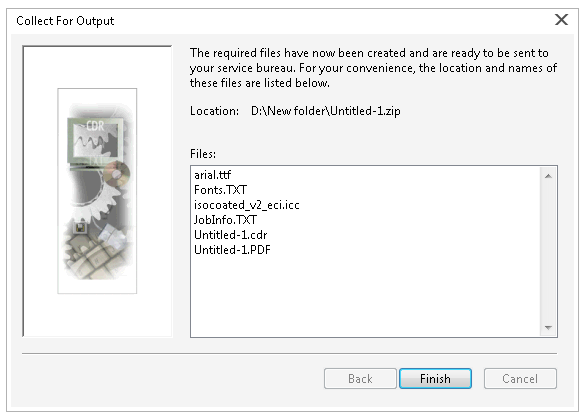Select arial.ttf in the files list
The height and width of the screenshot is (414, 588).
pyautogui.click(x=212, y=175)
